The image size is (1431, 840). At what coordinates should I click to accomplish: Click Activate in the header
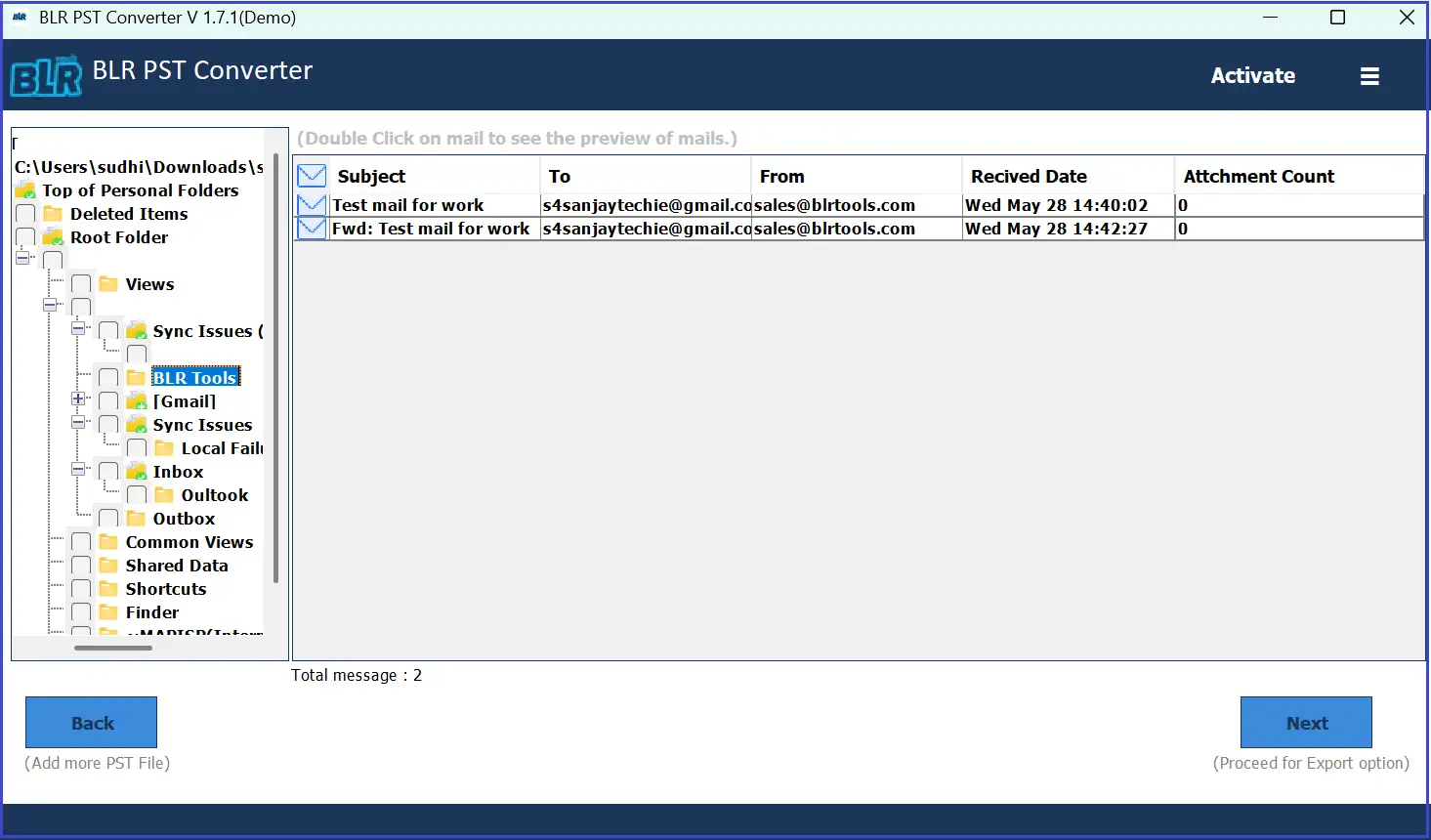(1252, 76)
